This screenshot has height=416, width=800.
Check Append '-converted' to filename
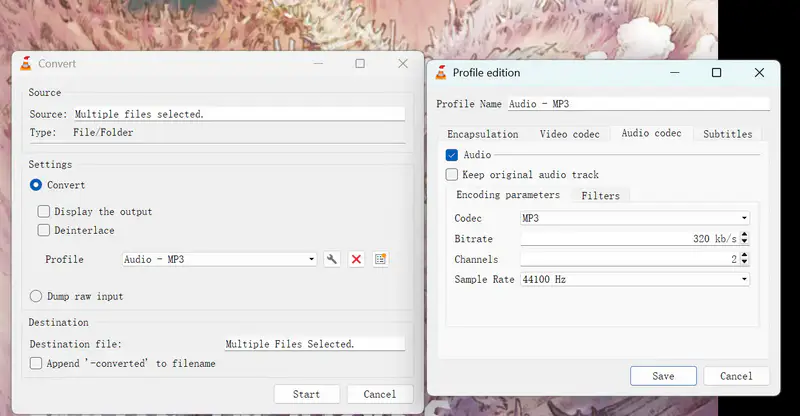(36, 363)
